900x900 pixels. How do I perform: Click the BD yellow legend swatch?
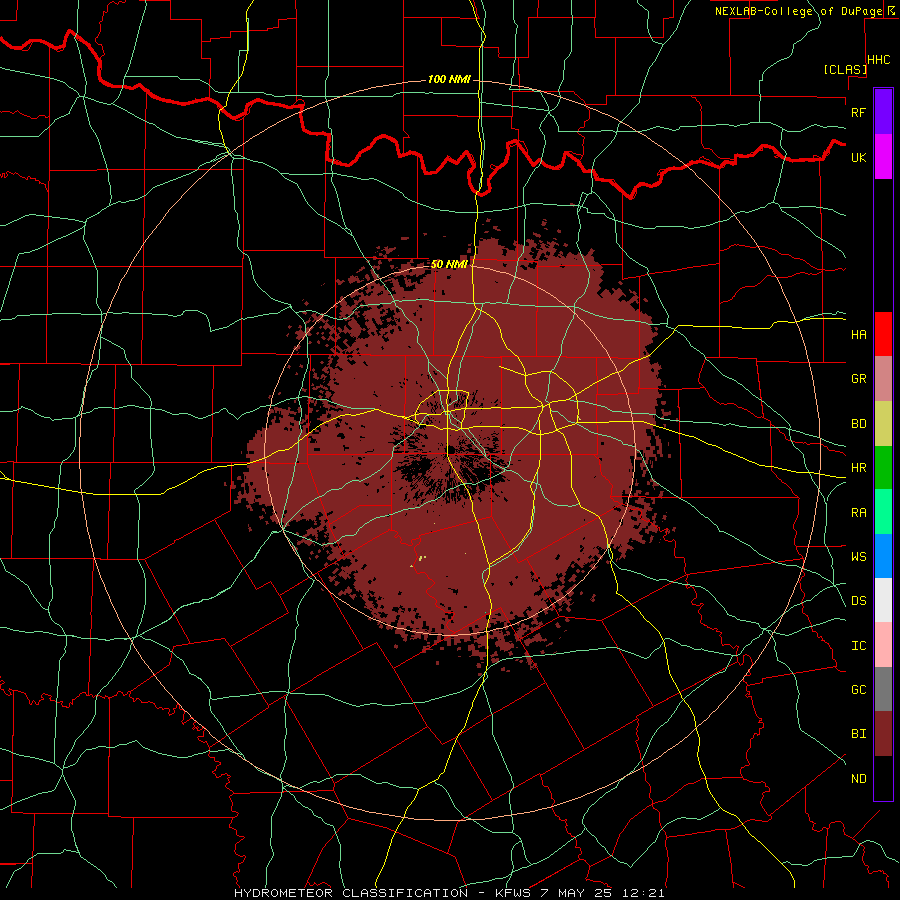(883, 423)
